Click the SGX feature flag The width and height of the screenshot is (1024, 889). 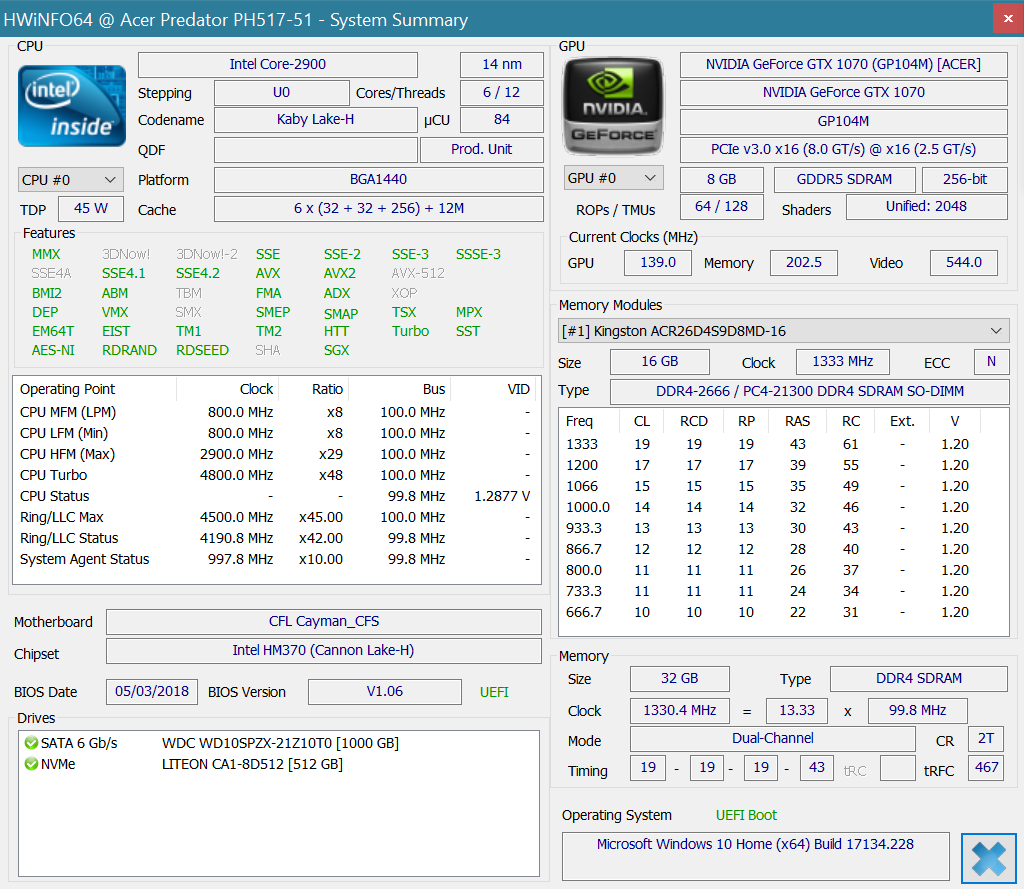coord(336,350)
